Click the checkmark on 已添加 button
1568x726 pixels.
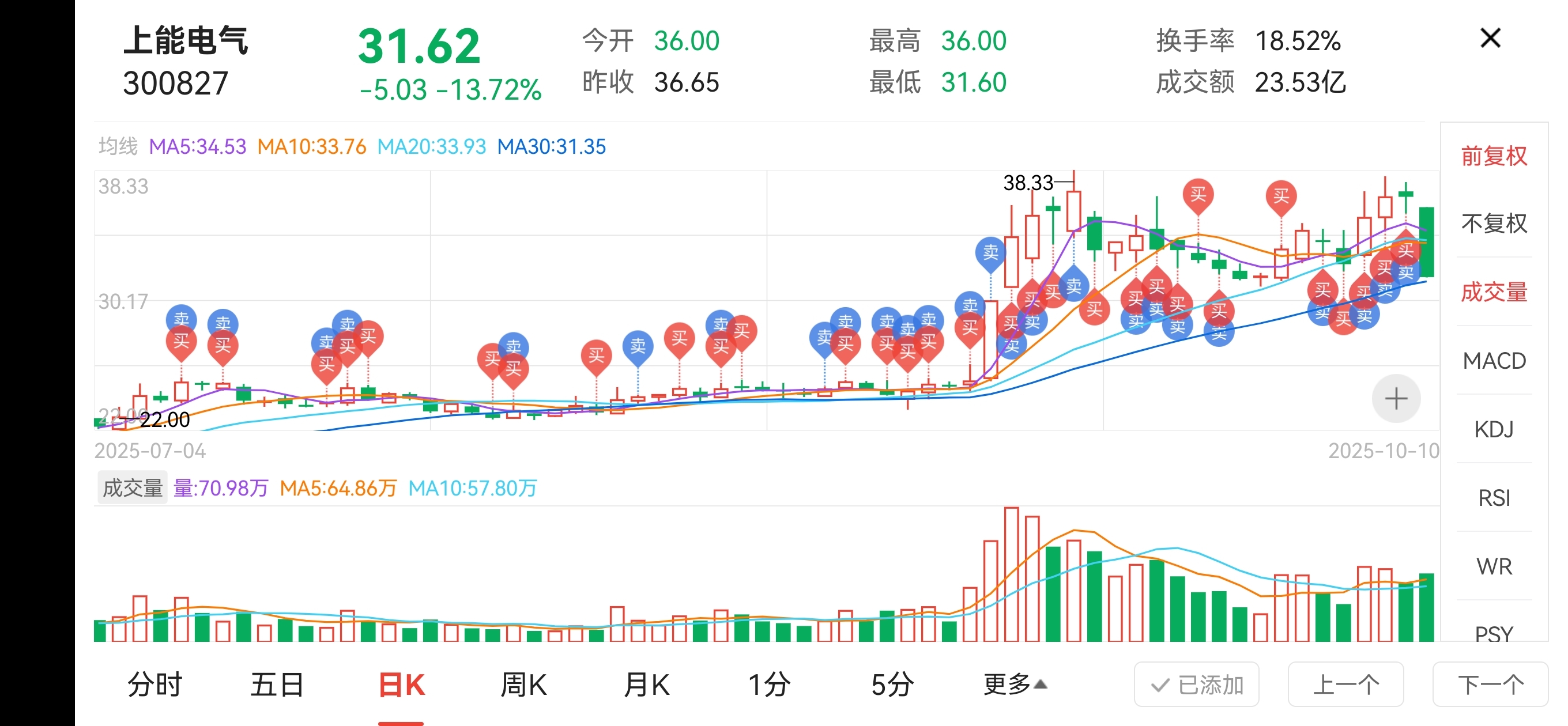(x=1159, y=685)
